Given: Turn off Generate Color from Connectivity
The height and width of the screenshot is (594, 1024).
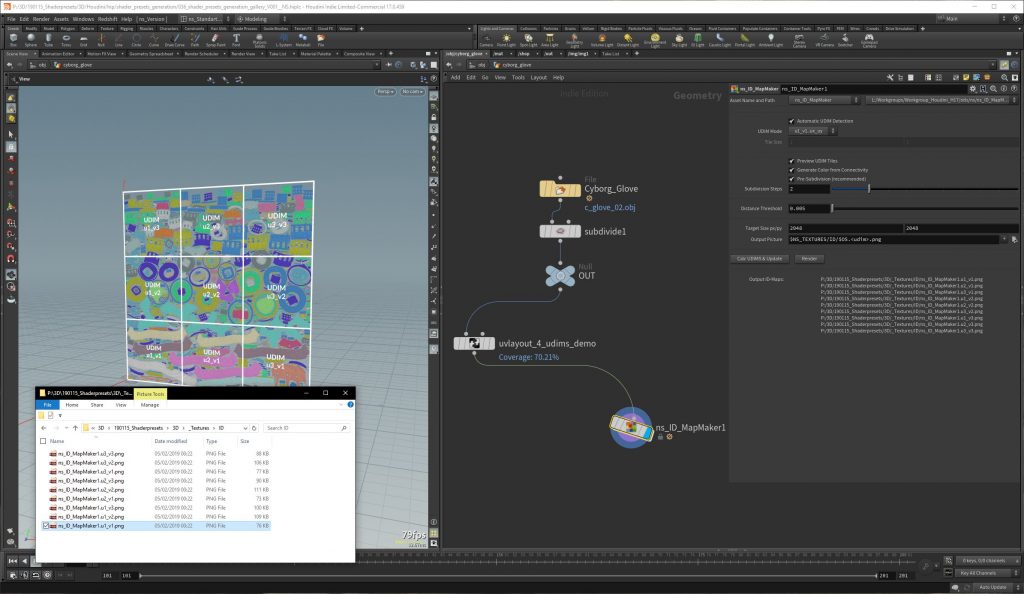Looking at the screenshot, I should coord(791,170).
